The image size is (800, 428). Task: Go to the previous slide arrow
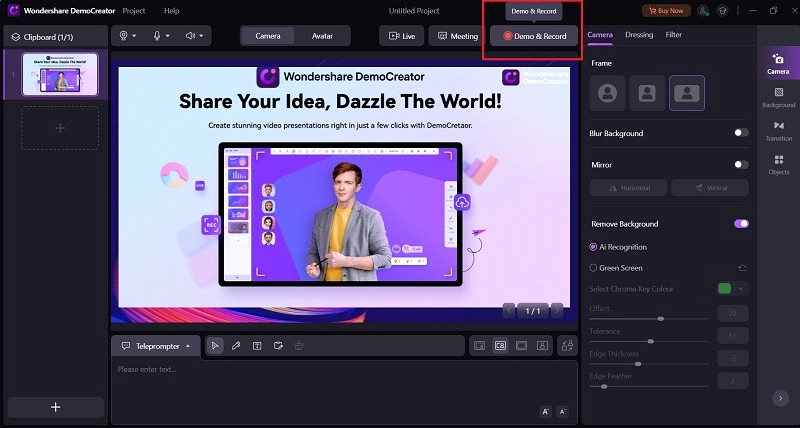coord(509,310)
